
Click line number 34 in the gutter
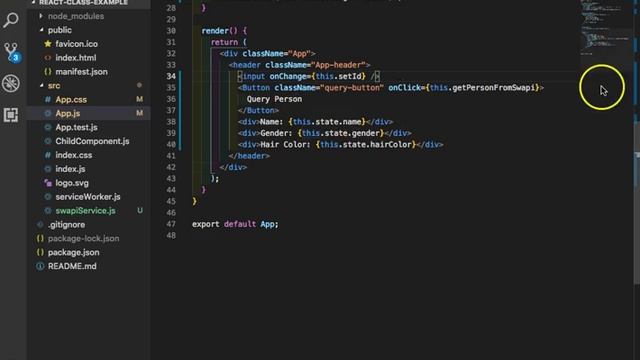click(x=171, y=76)
